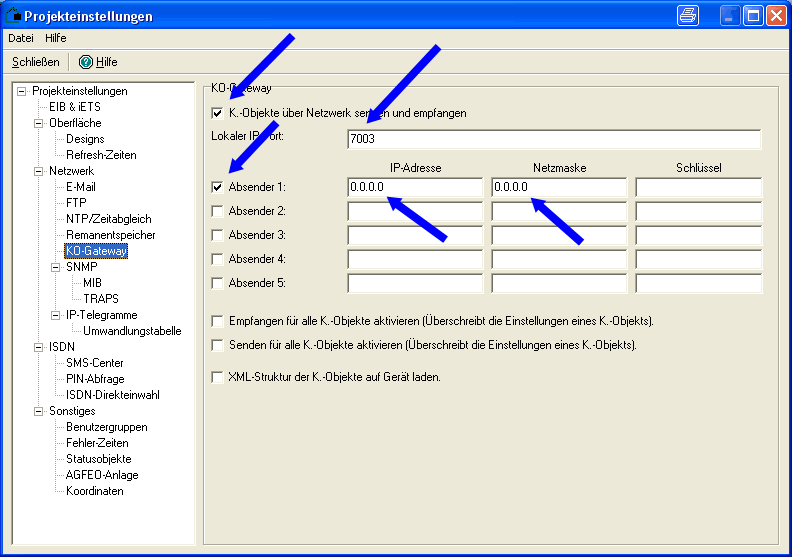The width and height of the screenshot is (792, 557).
Task: Enable XML-Struktur der K.-Objekte checkbox
Action: click(218, 377)
